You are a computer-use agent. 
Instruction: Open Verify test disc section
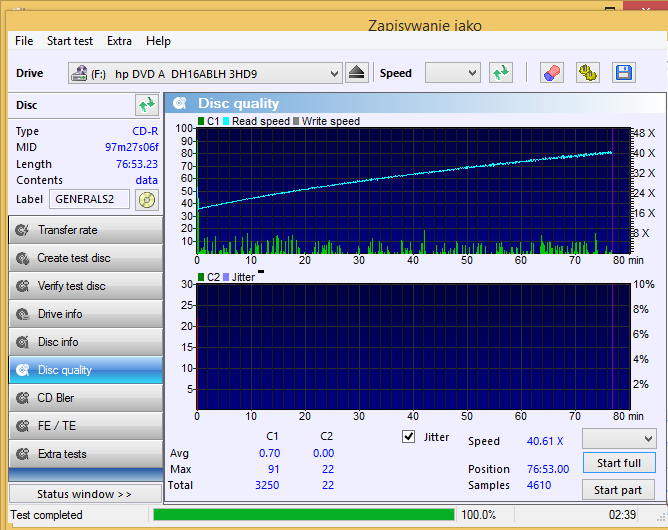pos(86,286)
